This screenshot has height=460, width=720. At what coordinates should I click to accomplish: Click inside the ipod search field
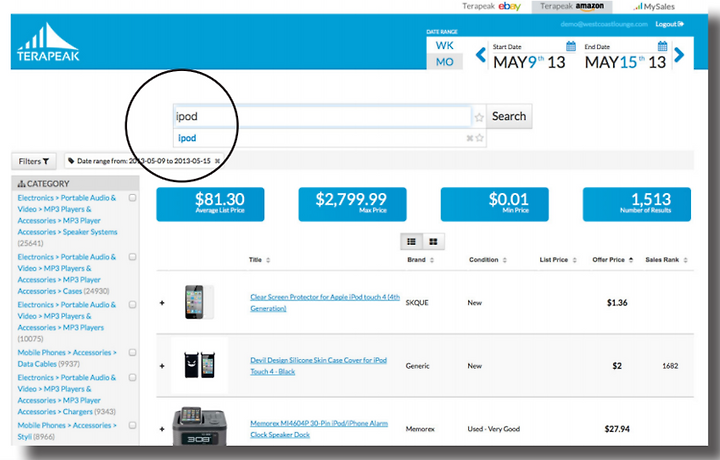pos(323,117)
